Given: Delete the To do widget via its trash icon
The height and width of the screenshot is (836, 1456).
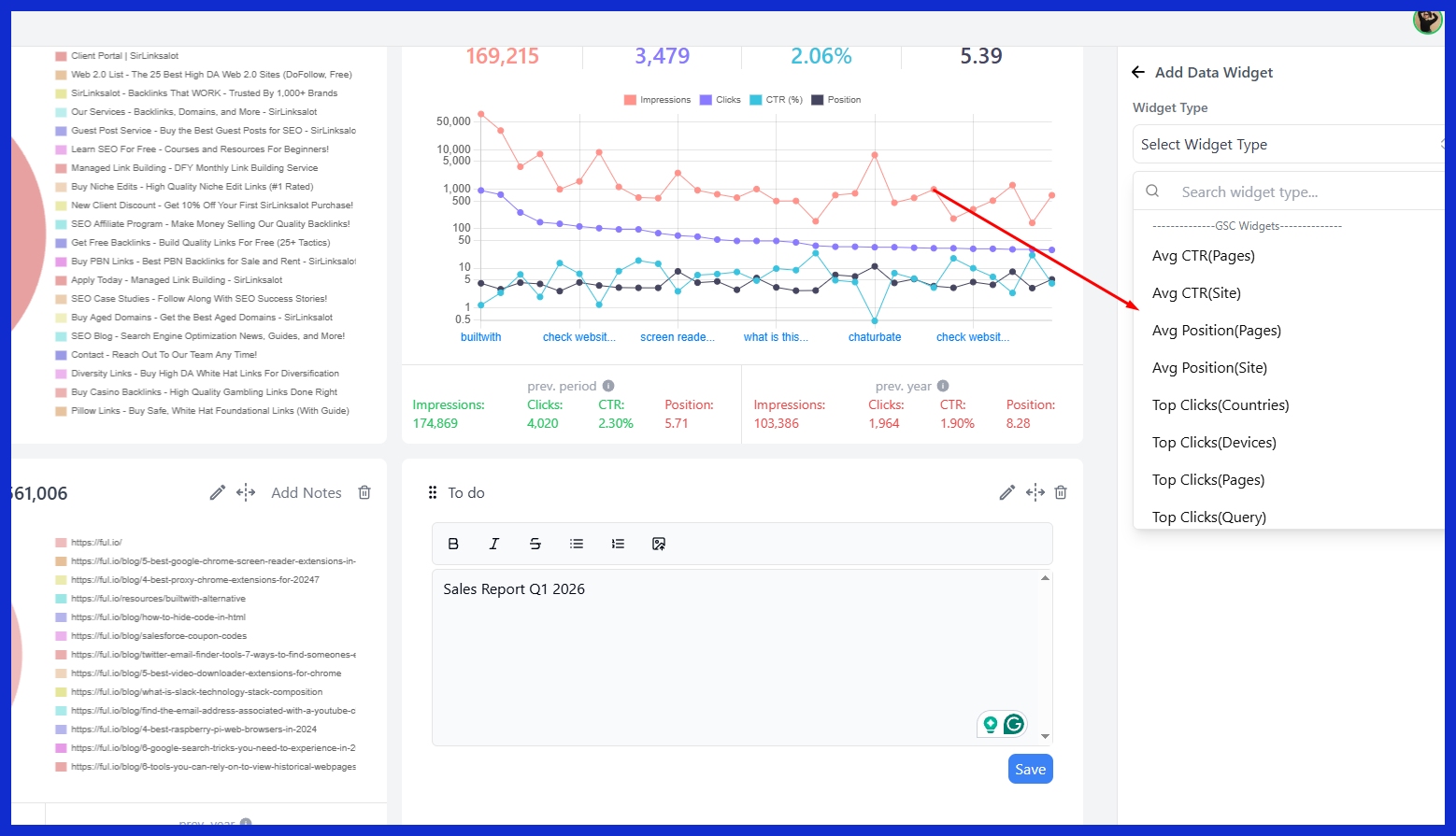Looking at the screenshot, I should (1061, 491).
